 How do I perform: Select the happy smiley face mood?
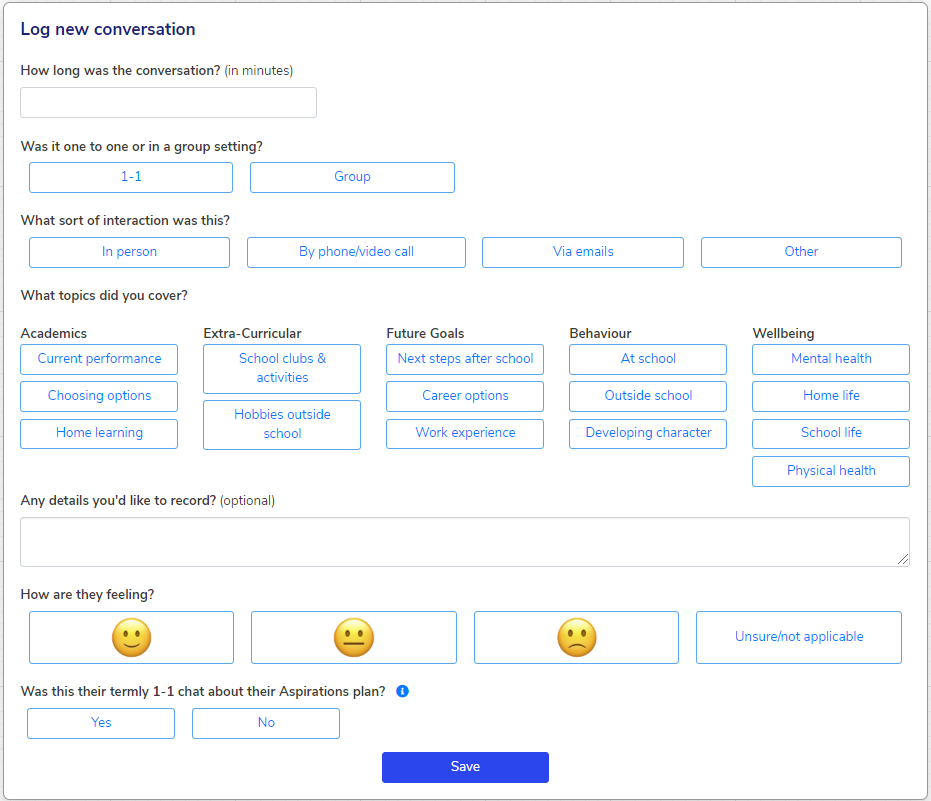click(x=131, y=637)
